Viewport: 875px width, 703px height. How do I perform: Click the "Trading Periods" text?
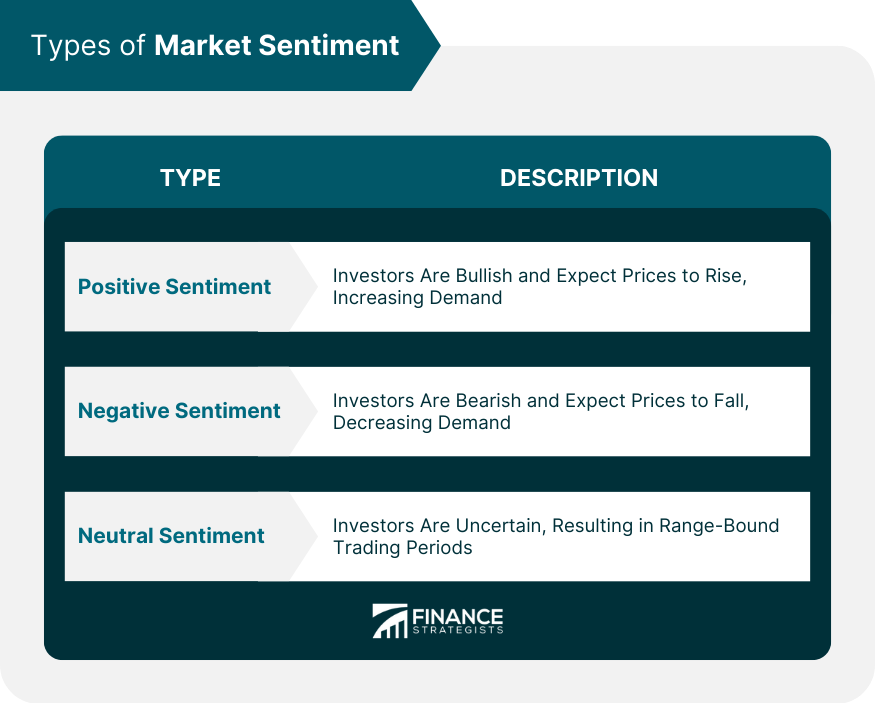point(402,548)
